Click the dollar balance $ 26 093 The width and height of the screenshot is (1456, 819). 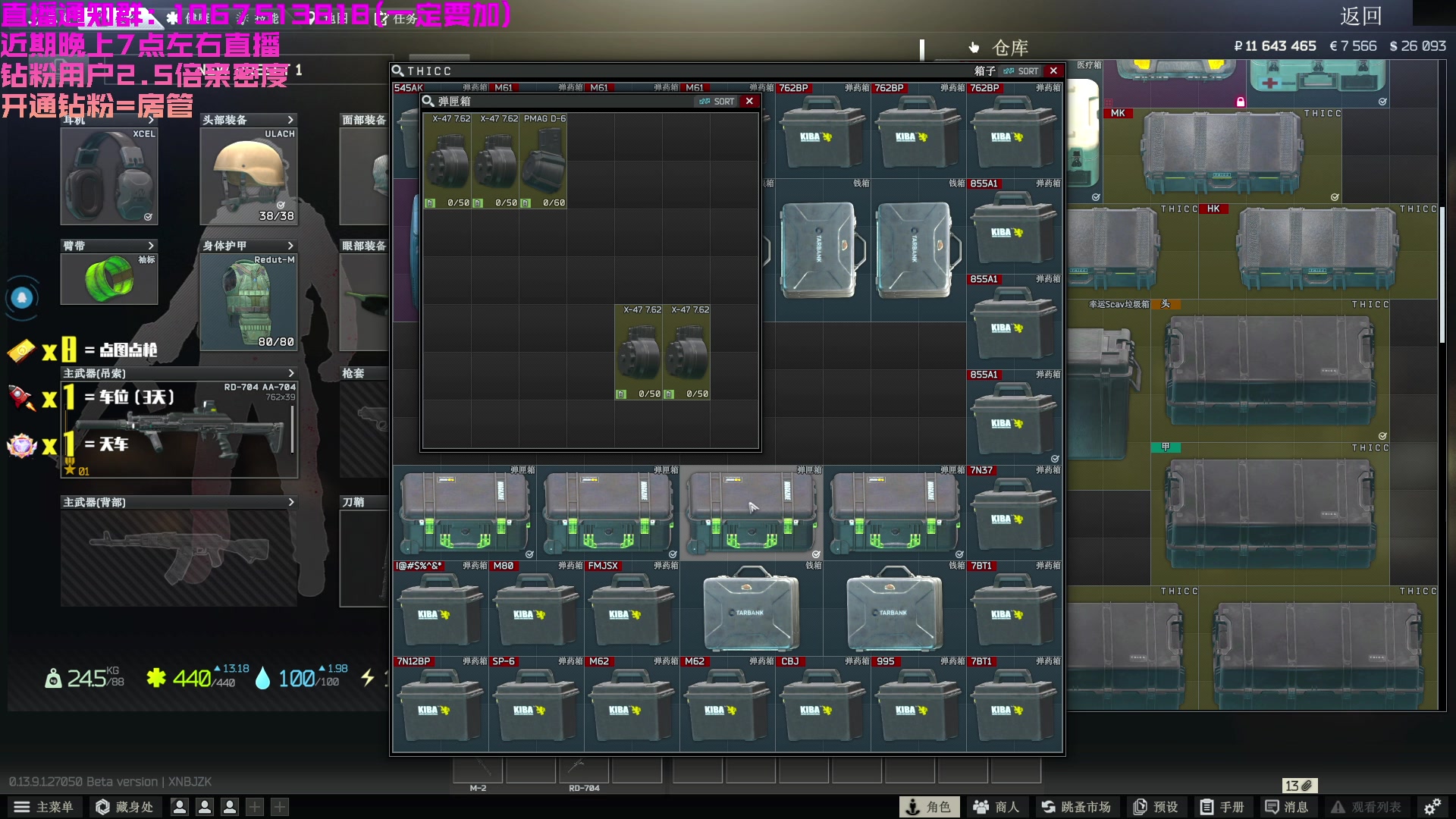coord(1417,46)
